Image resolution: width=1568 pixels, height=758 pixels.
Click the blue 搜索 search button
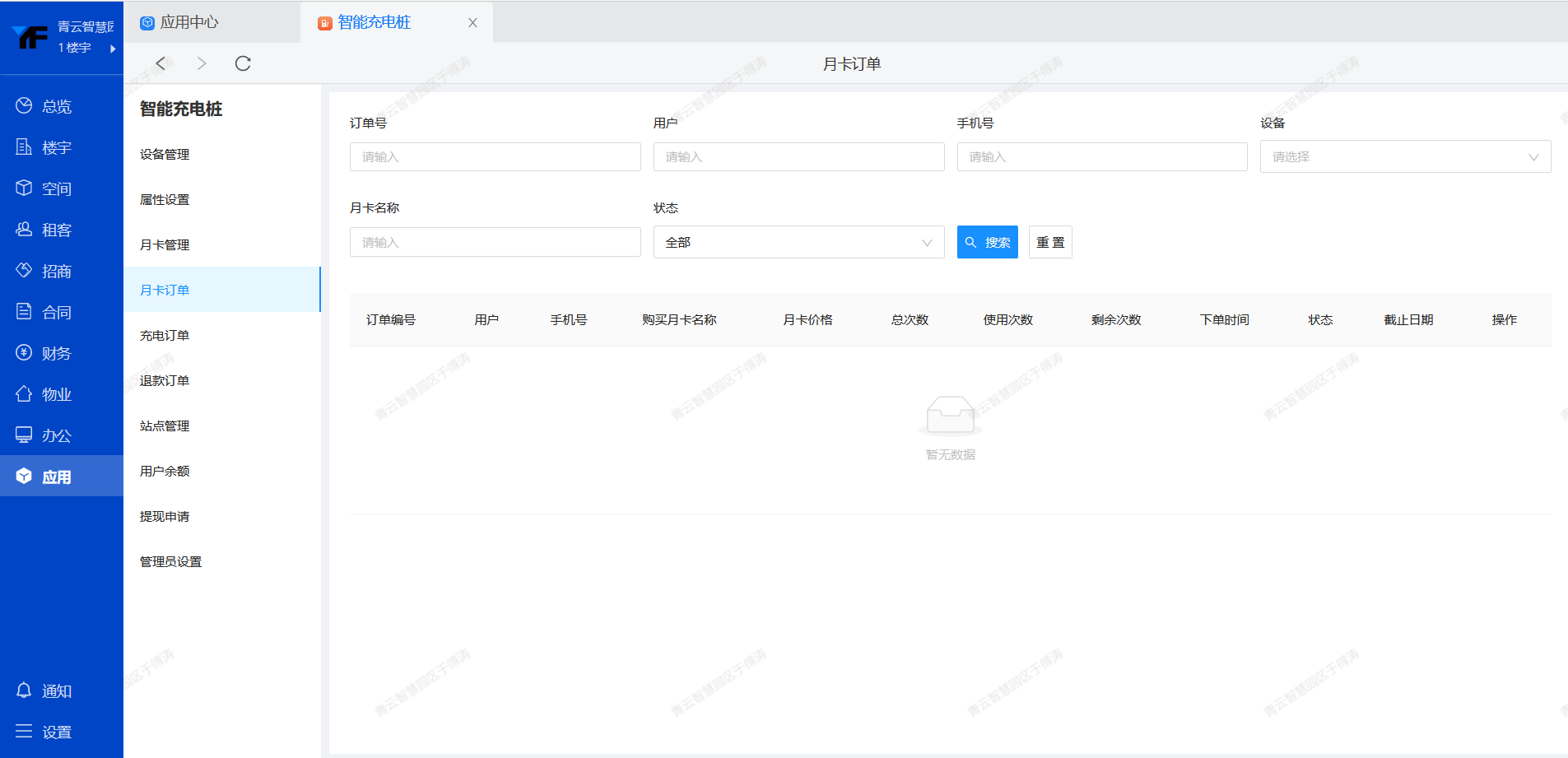click(987, 242)
